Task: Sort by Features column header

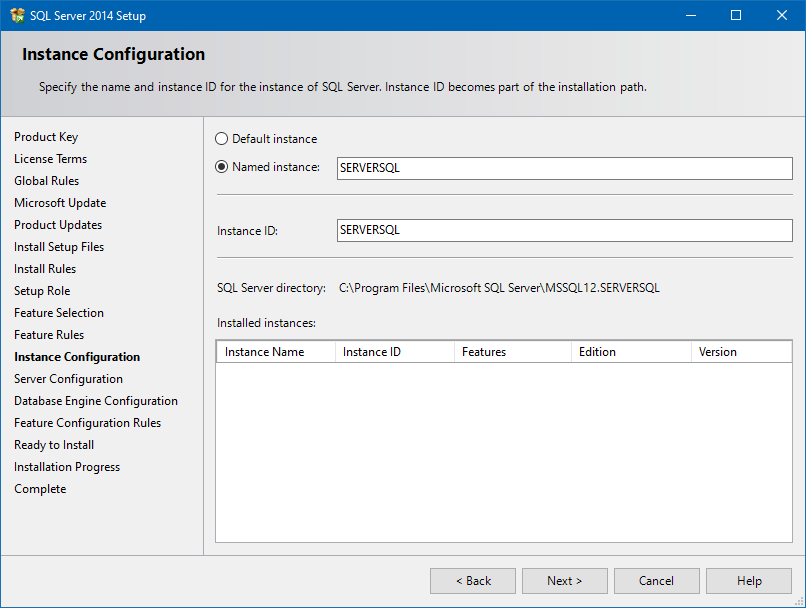Action: click(513, 352)
